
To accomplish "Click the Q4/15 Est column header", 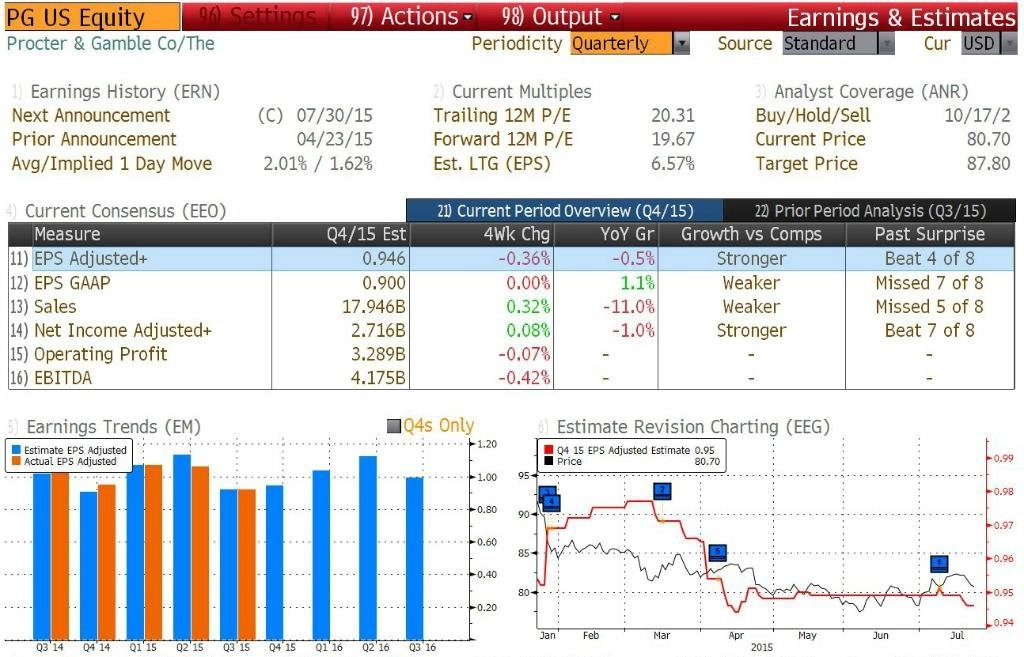I will point(340,234).
